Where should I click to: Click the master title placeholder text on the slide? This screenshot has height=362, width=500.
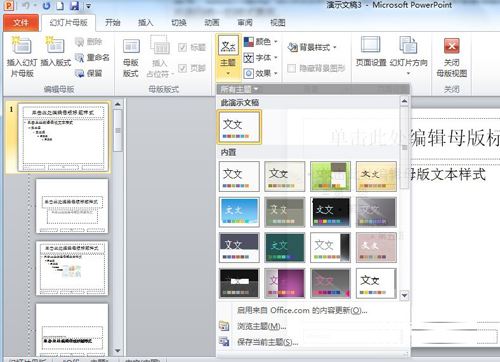(455, 137)
